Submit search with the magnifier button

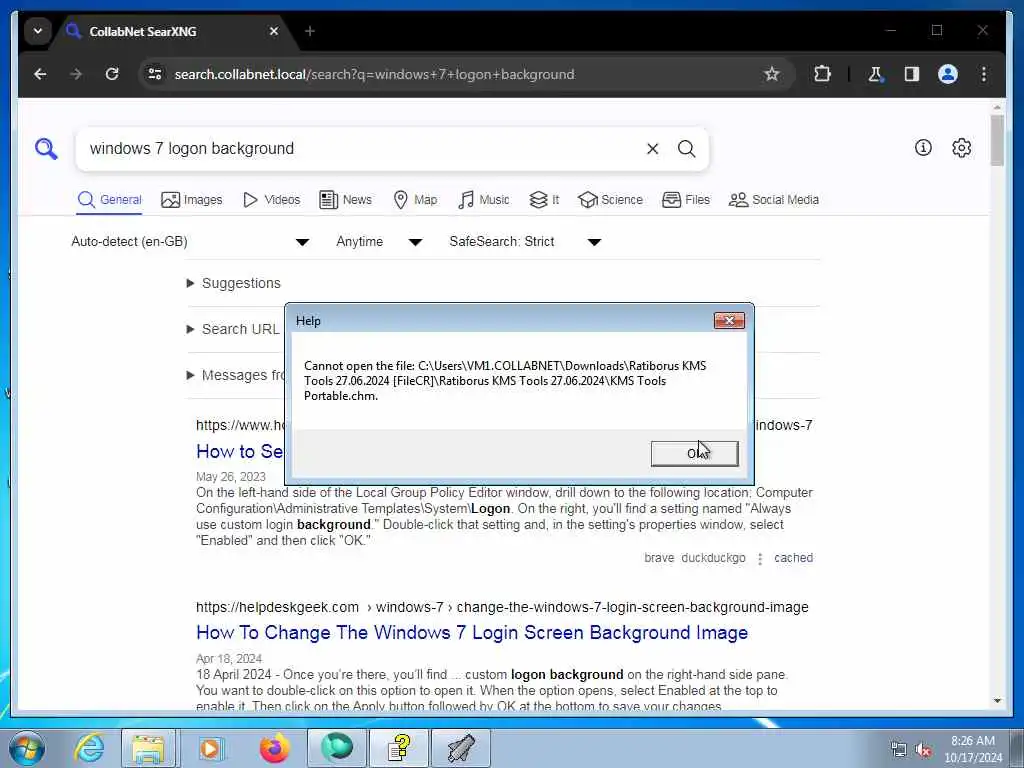[x=686, y=149]
